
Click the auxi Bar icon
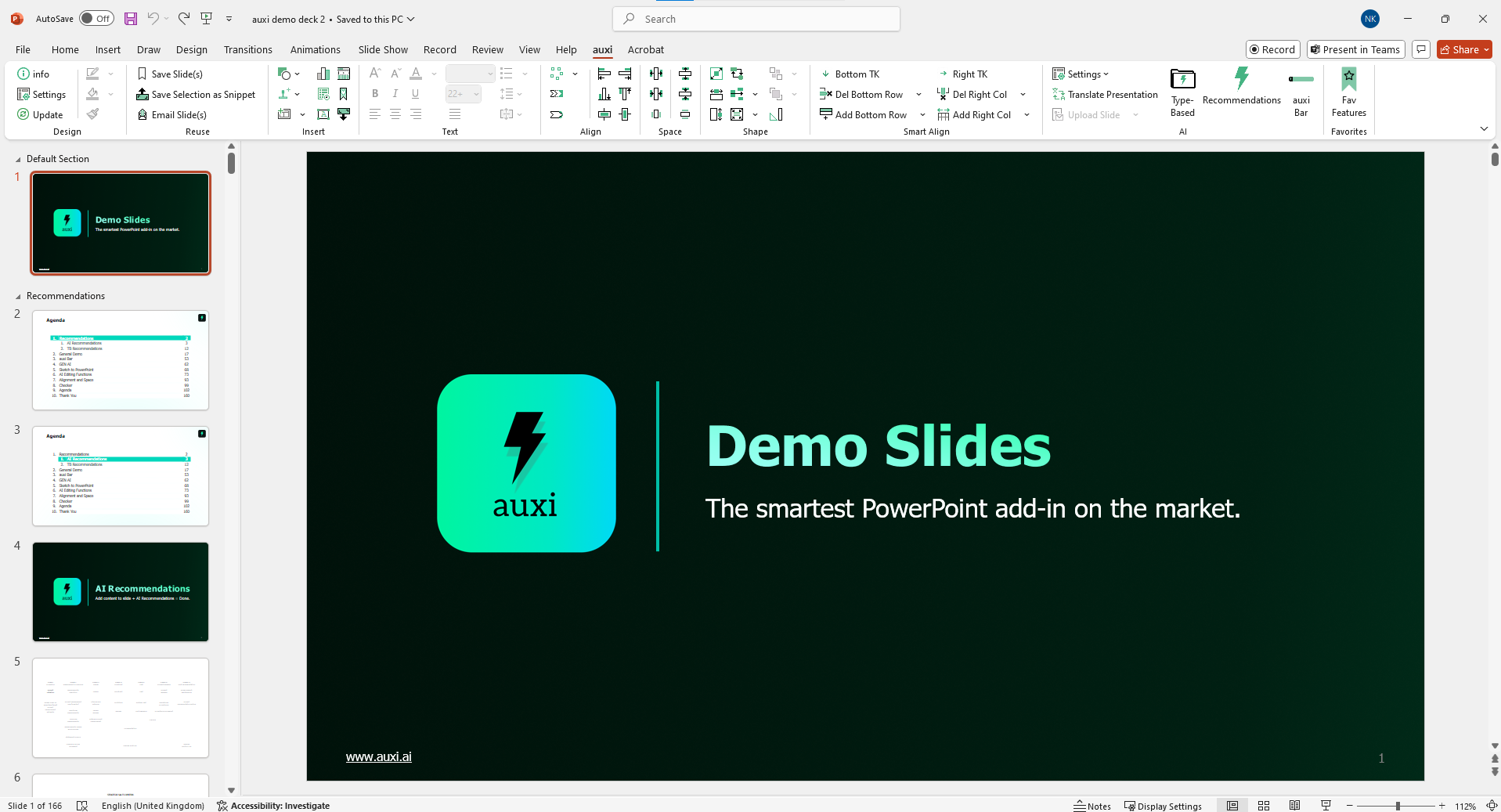coord(1301,79)
